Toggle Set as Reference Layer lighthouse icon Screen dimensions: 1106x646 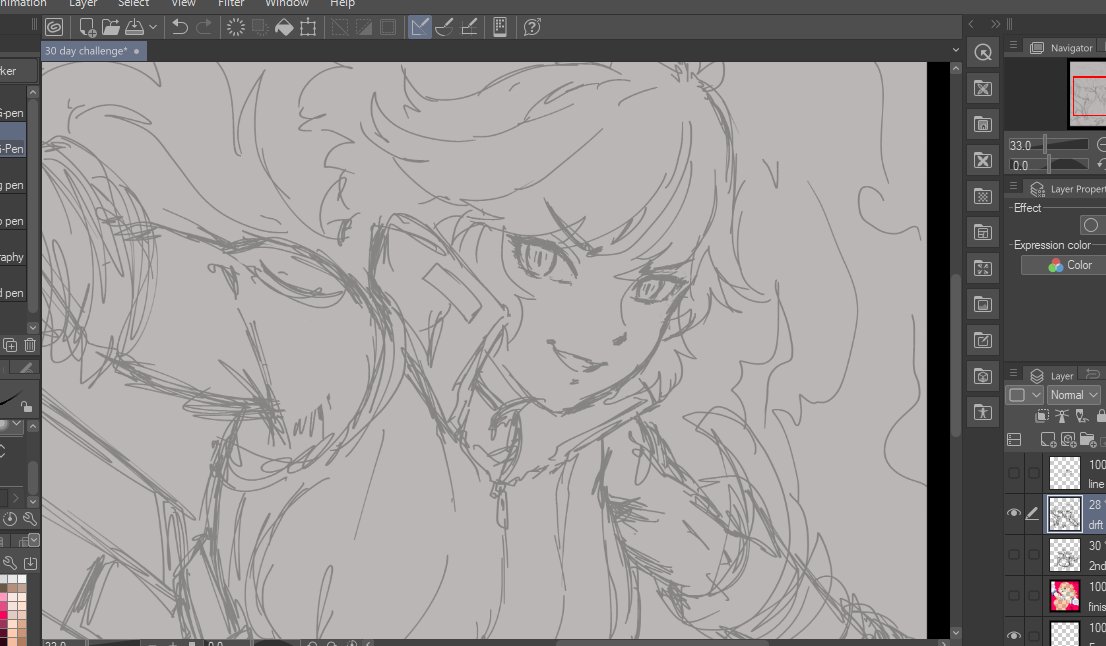(1061, 417)
